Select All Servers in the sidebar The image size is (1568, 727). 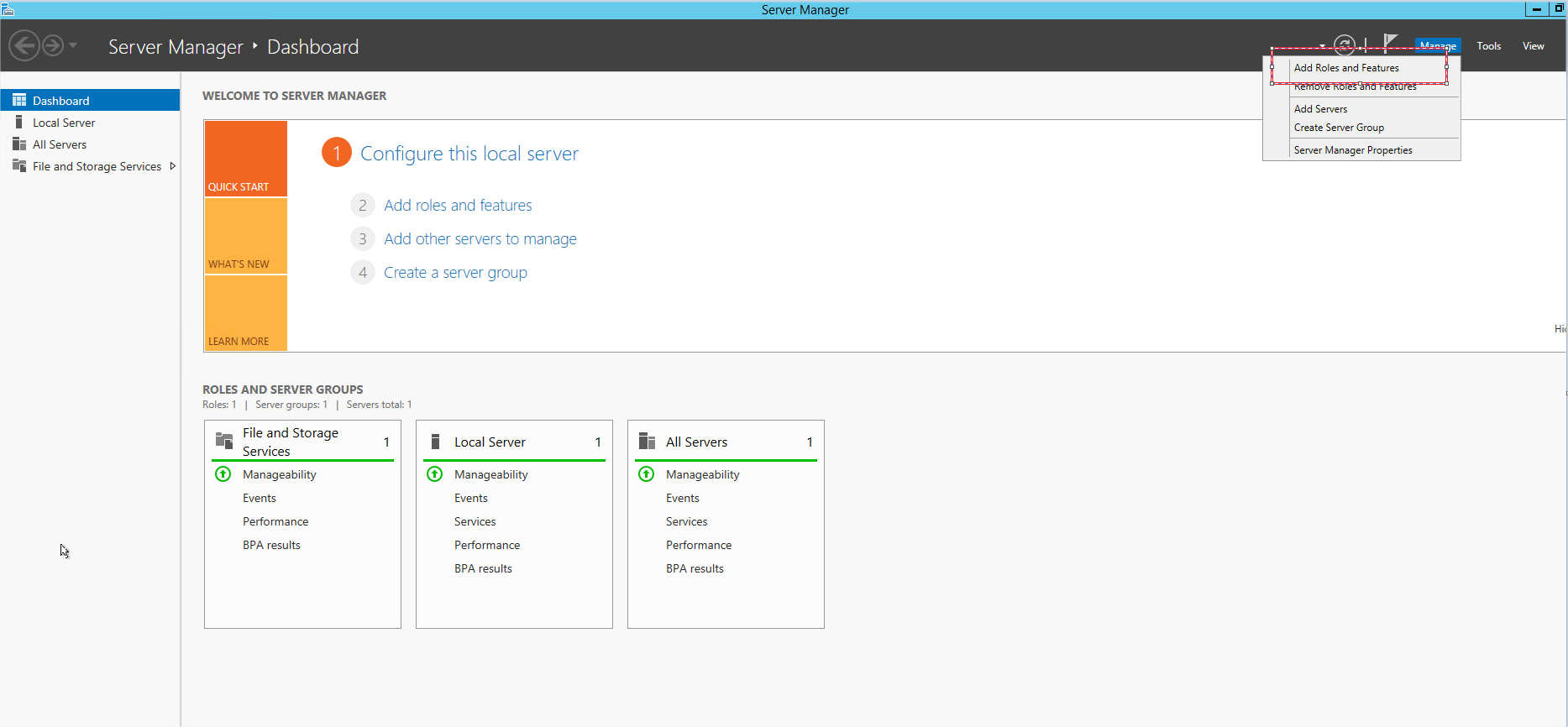[x=60, y=144]
